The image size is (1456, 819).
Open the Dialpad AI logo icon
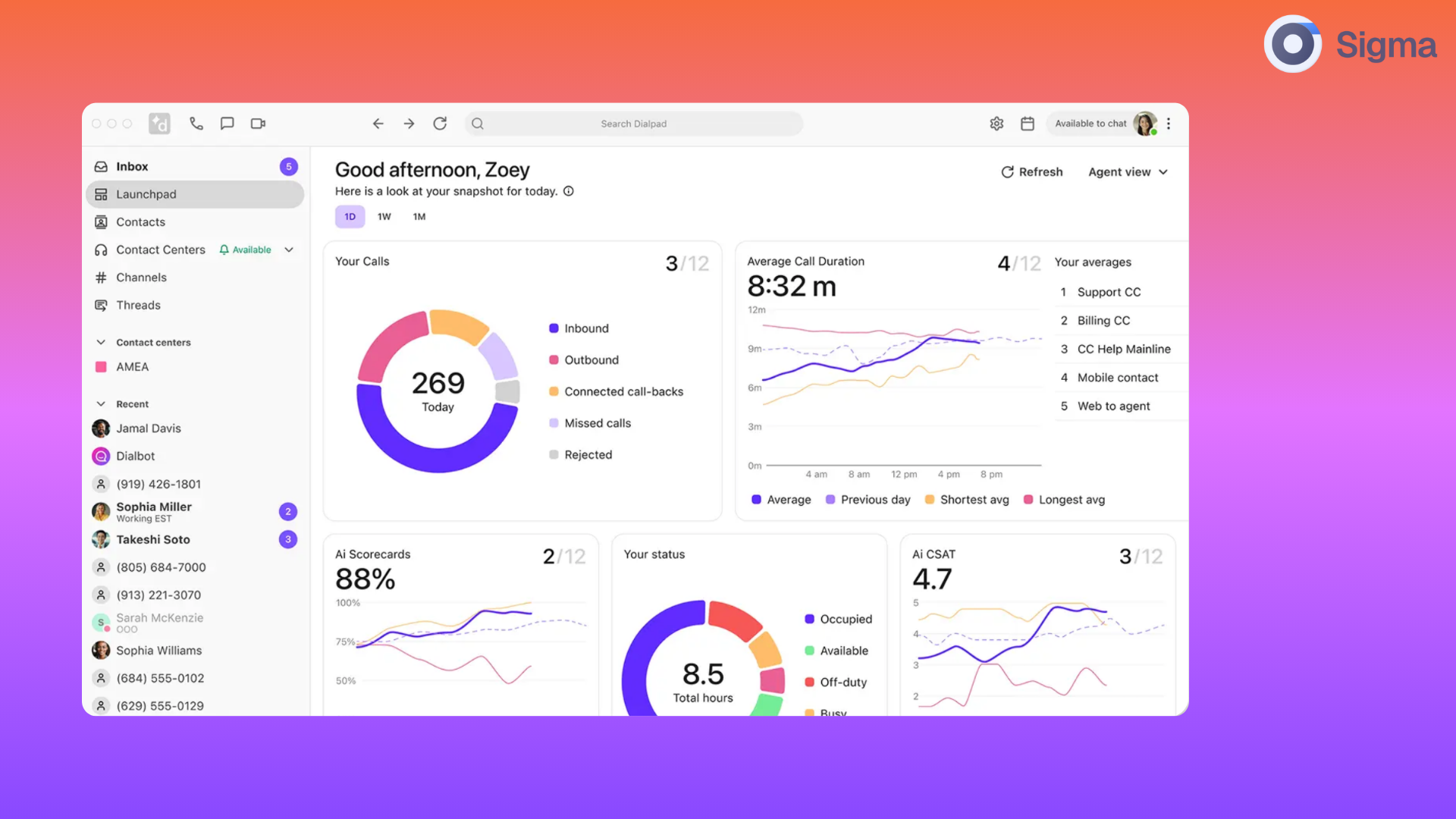tap(159, 124)
